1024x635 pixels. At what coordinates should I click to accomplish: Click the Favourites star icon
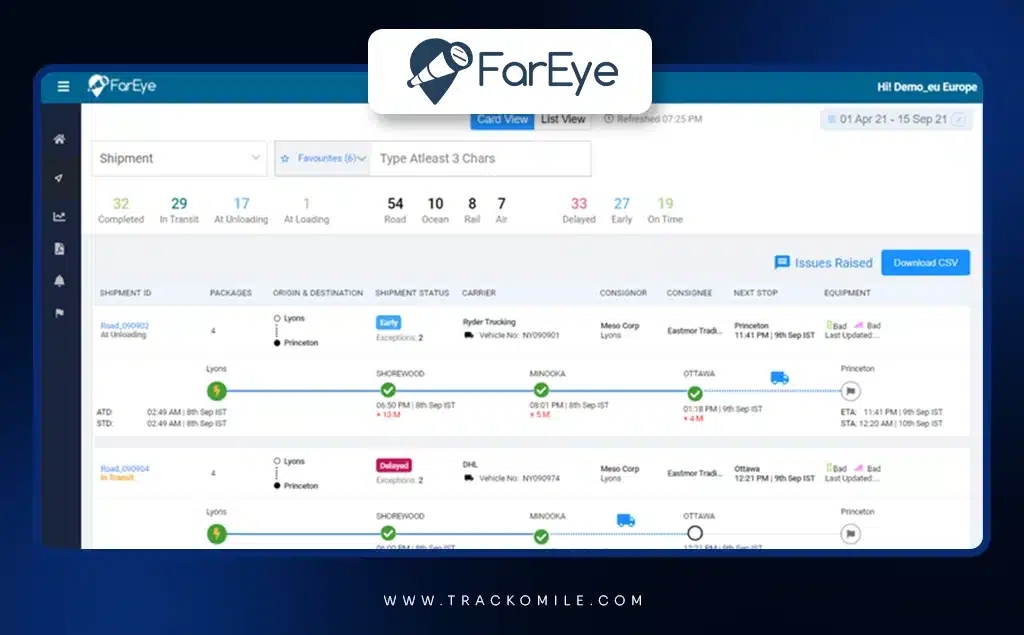pos(285,159)
